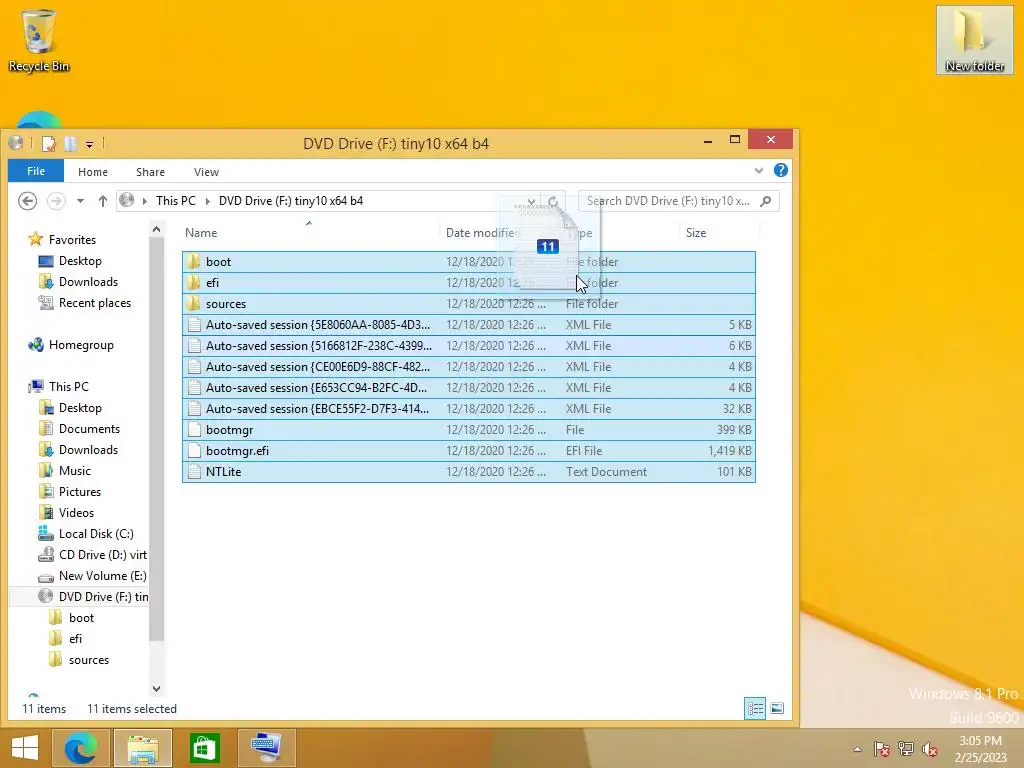Open Desktop under Favorites
This screenshot has height=768, width=1024.
click(x=80, y=261)
